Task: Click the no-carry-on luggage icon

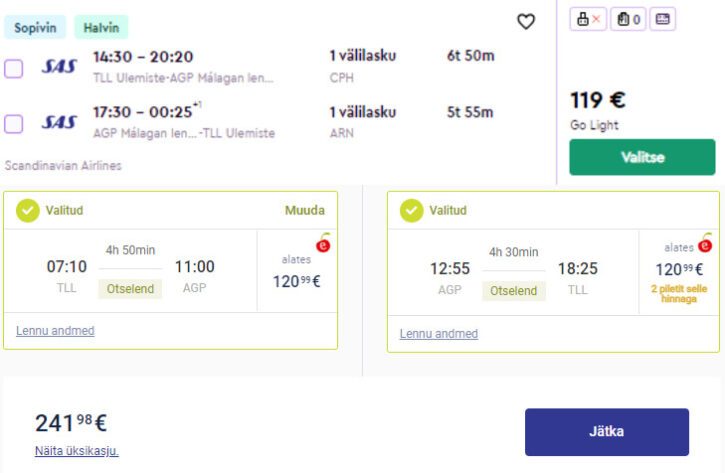Action: pos(588,19)
